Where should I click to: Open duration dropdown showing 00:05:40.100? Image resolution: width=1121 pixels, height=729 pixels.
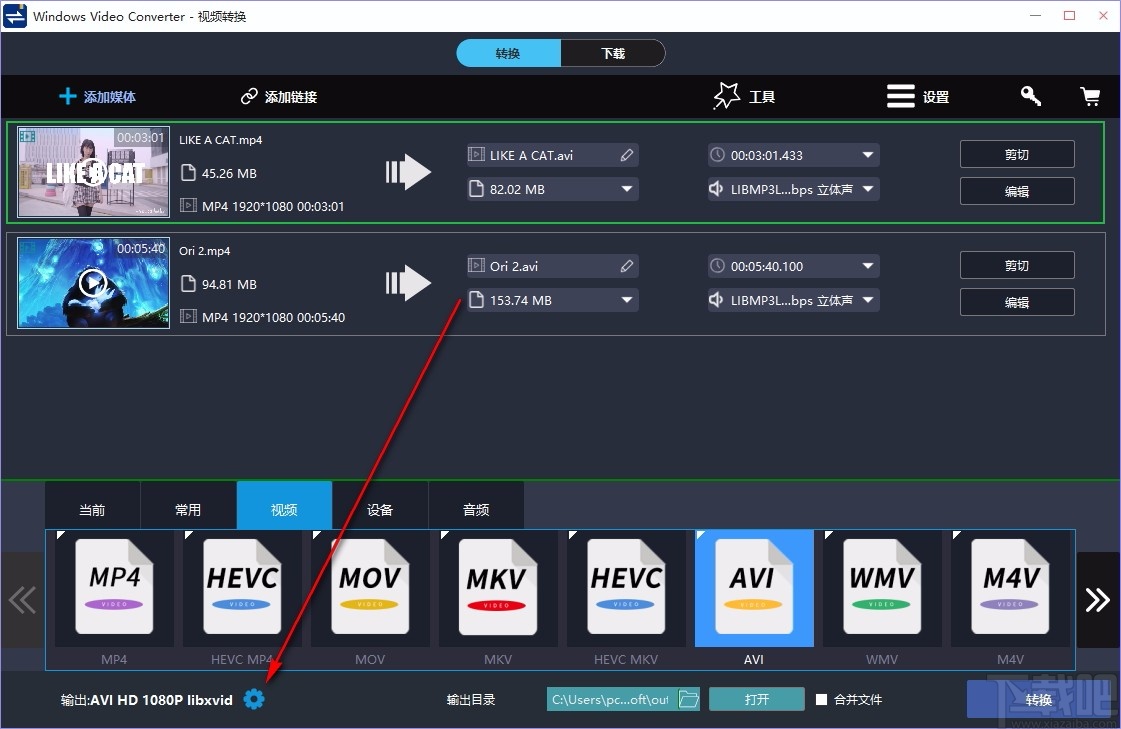(x=866, y=265)
